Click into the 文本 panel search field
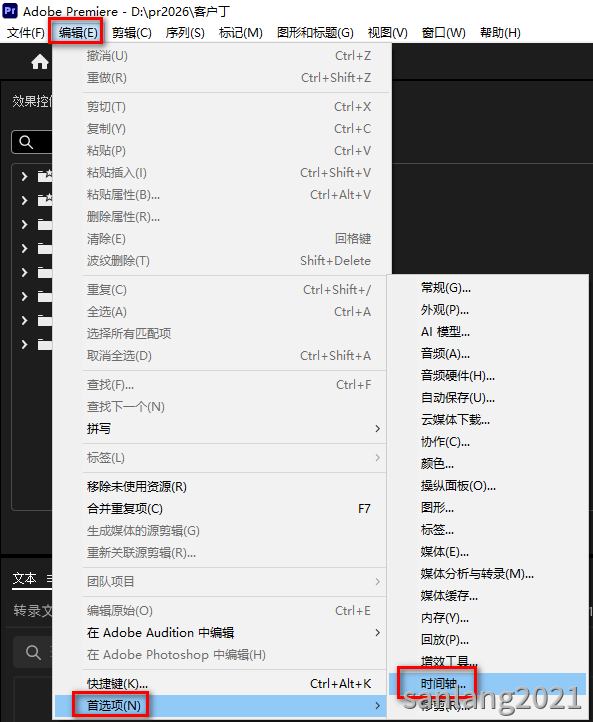593x722 pixels. pyautogui.click(x=32, y=652)
